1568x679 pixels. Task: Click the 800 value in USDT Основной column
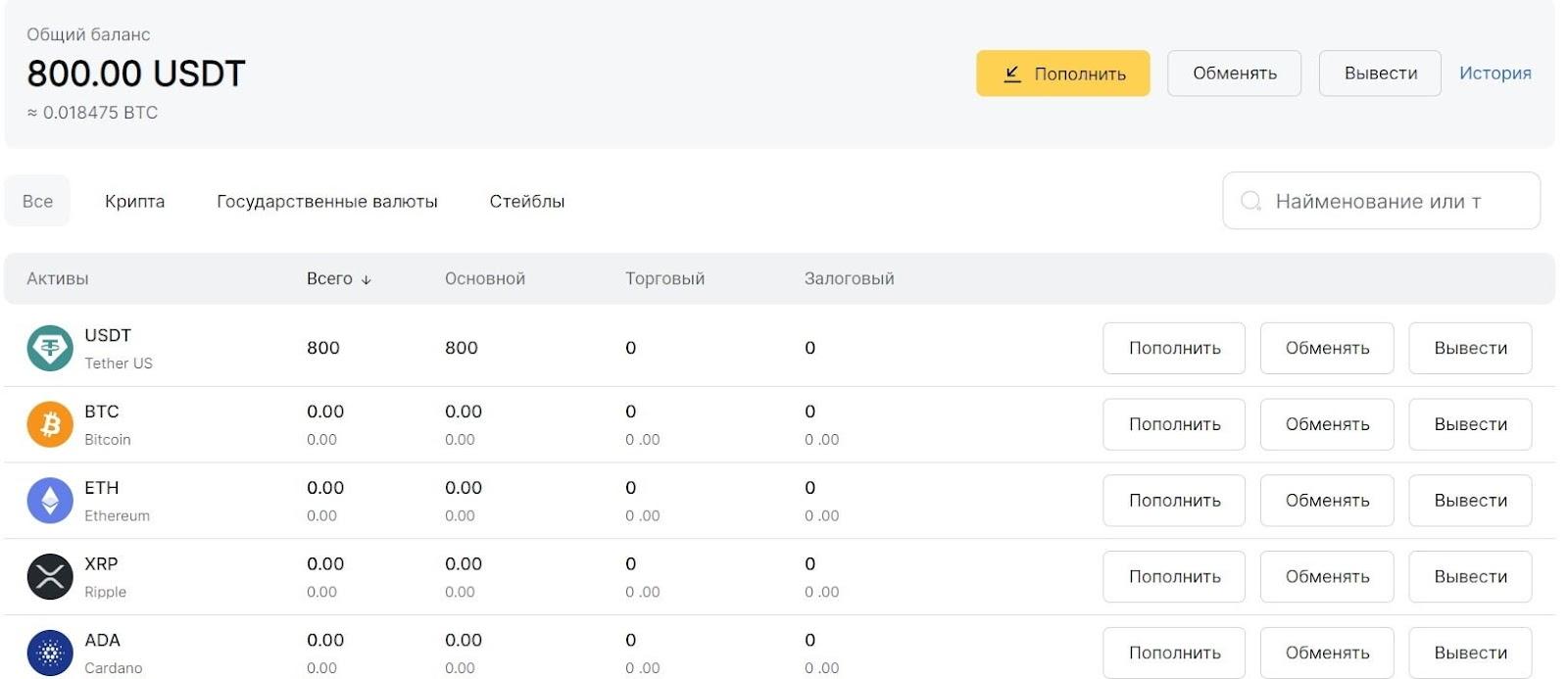click(x=462, y=348)
